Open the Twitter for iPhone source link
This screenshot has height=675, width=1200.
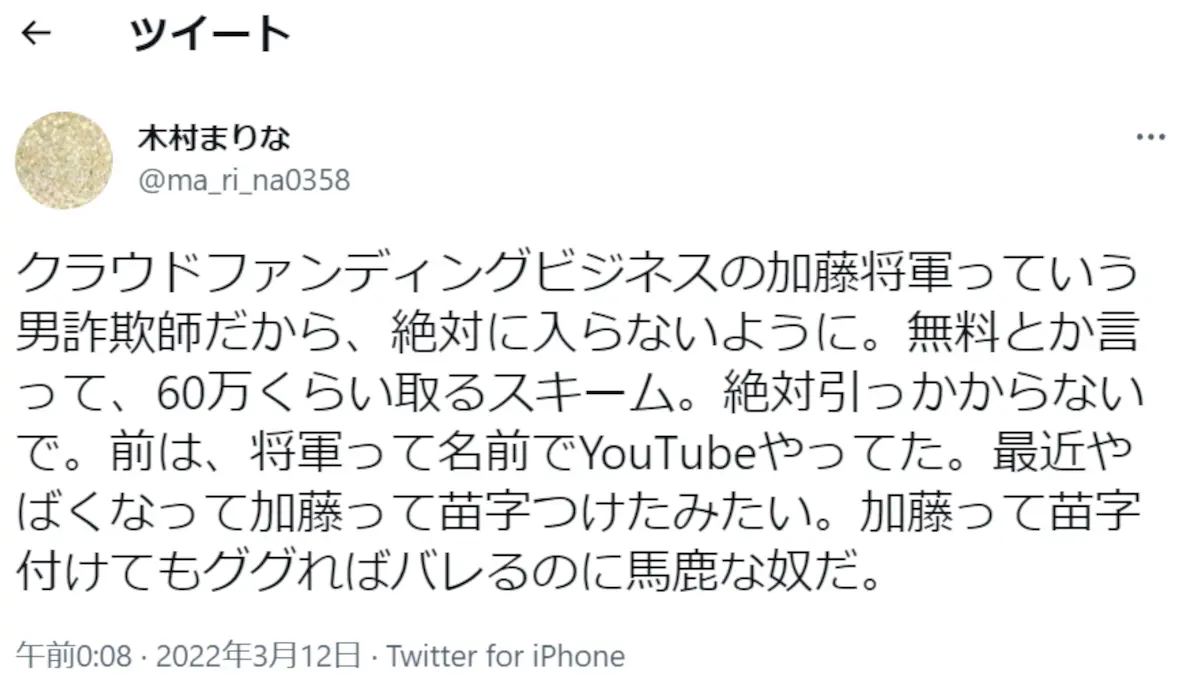(x=505, y=656)
